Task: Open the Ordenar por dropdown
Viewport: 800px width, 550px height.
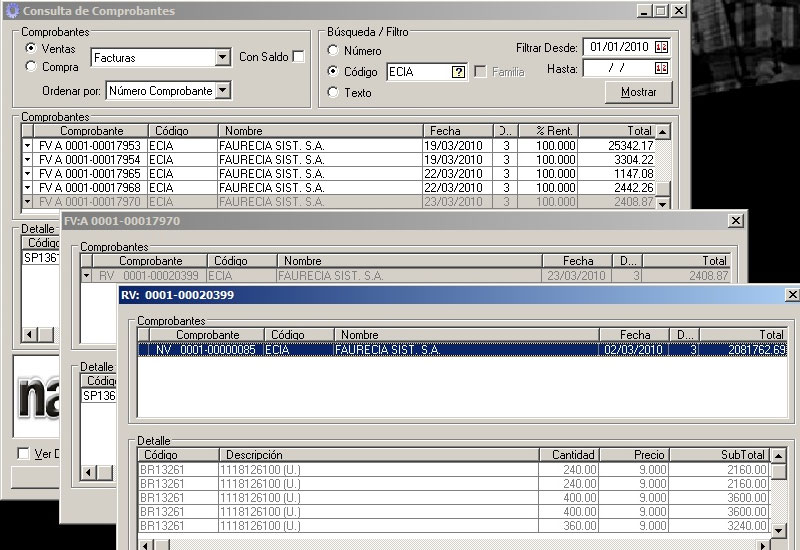Action: [222, 91]
